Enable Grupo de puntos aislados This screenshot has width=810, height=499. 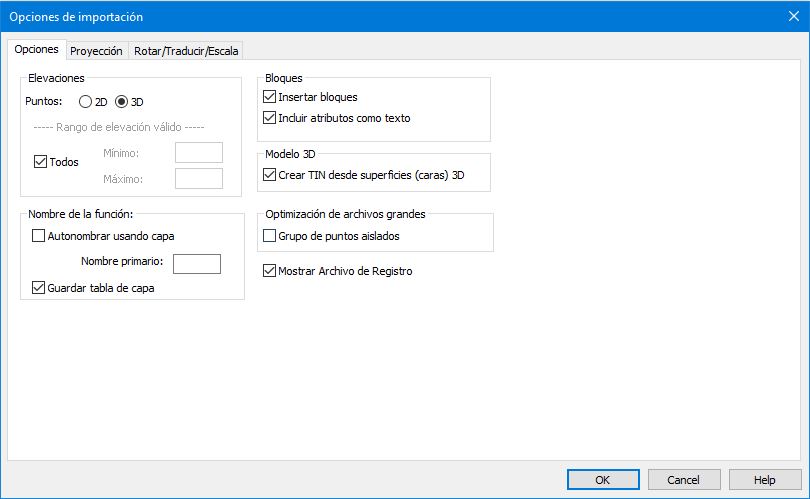coord(269,236)
